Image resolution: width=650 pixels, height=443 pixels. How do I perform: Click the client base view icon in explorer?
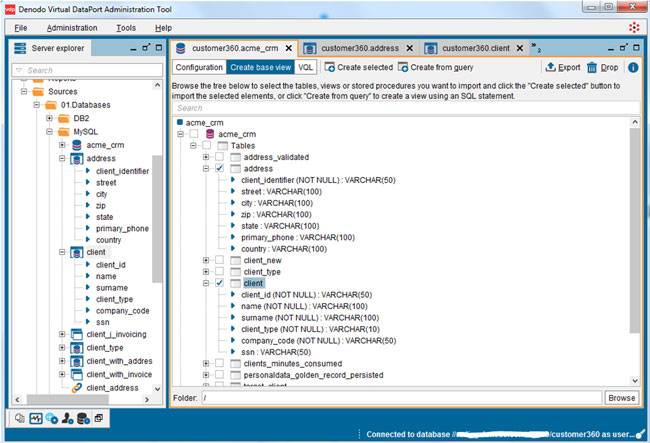[x=77, y=252]
